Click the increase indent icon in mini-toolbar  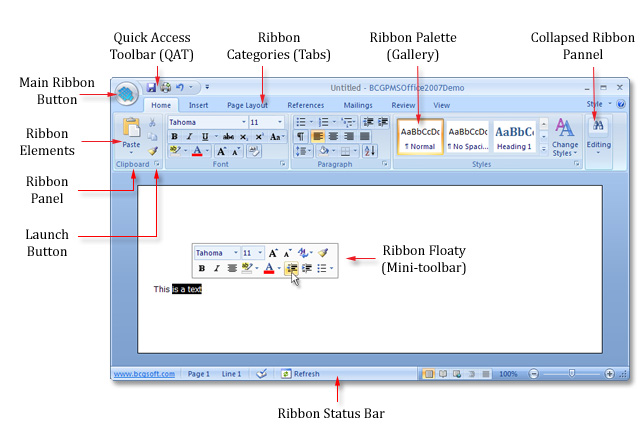point(307,268)
